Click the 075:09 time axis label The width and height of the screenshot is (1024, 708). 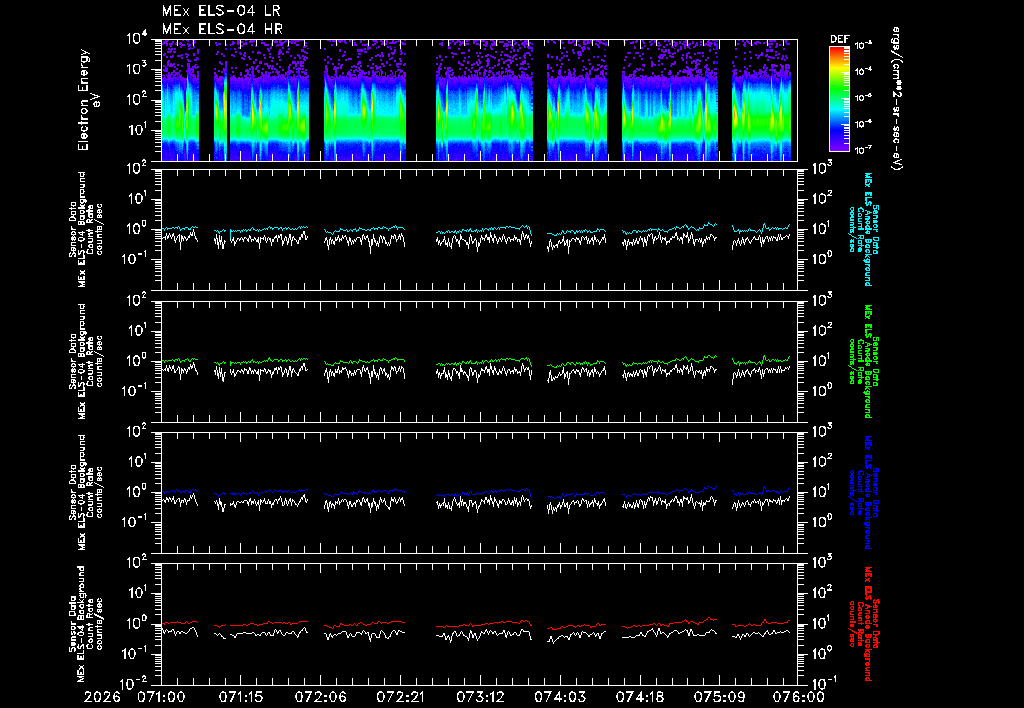click(x=719, y=697)
